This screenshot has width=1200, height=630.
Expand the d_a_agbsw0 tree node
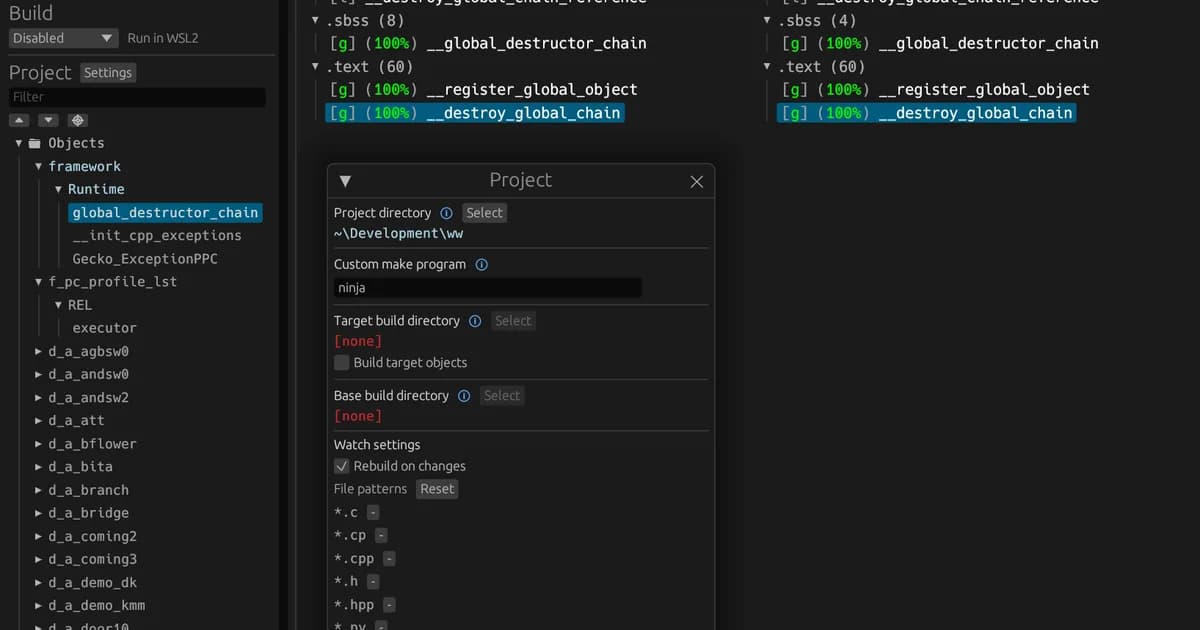pyautogui.click(x=38, y=351)
